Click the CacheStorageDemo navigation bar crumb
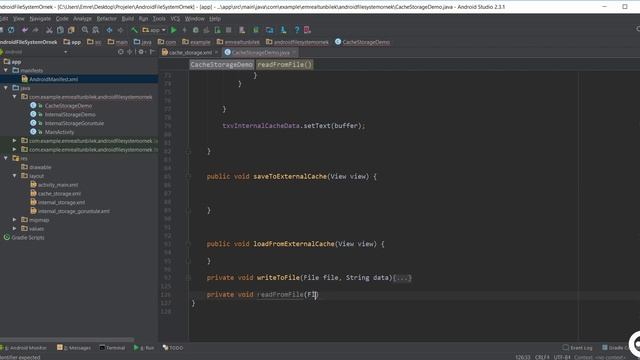 pyautogui.click(x=362, y=42)
